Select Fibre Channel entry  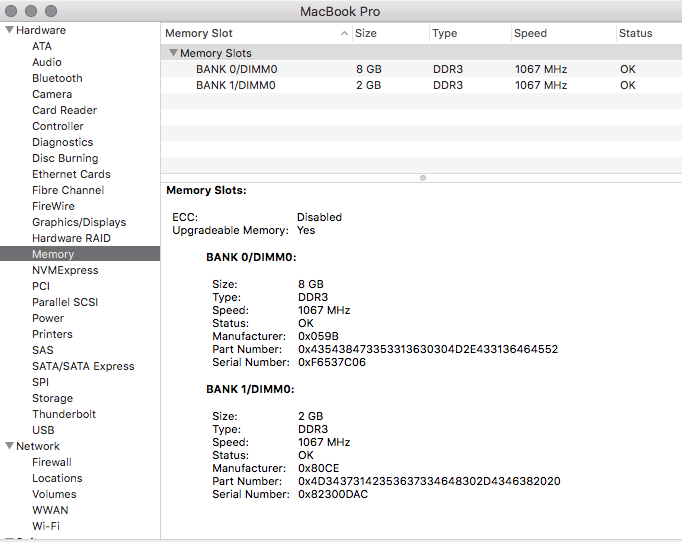(68, 190)
